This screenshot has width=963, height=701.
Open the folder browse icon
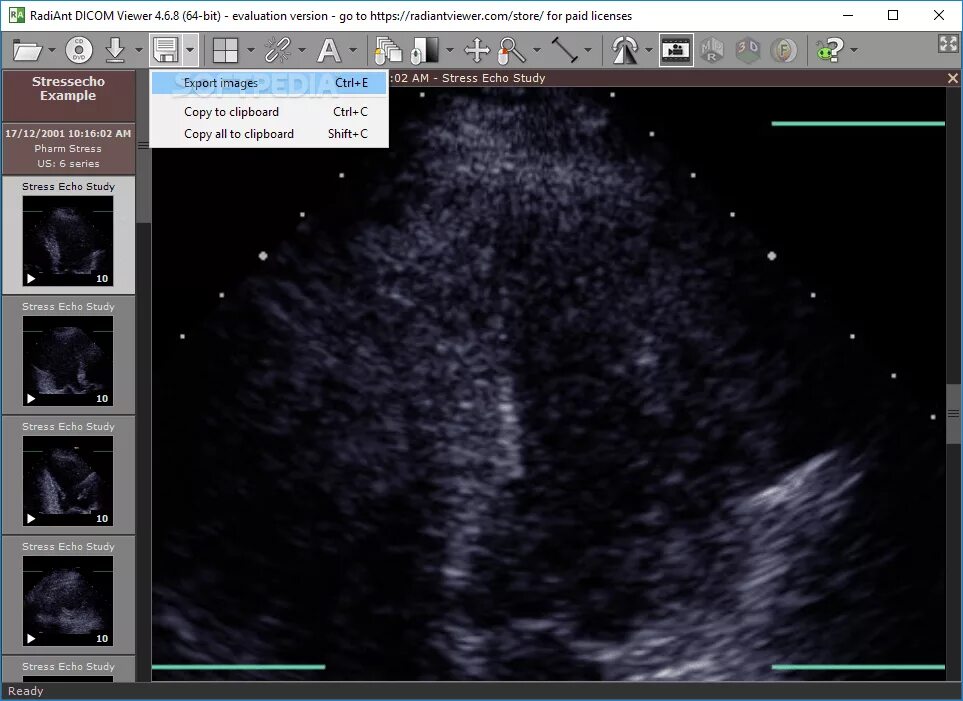27,50
